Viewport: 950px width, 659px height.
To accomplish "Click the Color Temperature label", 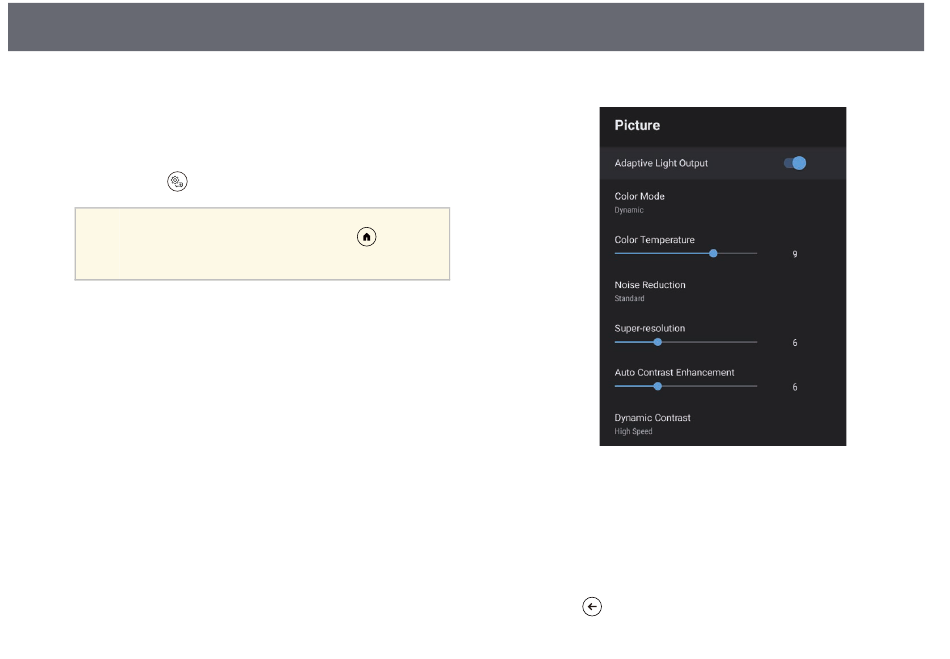I will pyautogui.click(x=654, y=240).
